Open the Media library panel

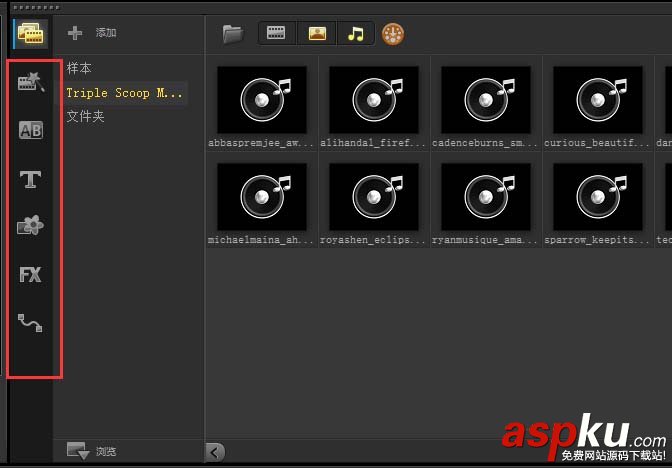coord(30,33)
